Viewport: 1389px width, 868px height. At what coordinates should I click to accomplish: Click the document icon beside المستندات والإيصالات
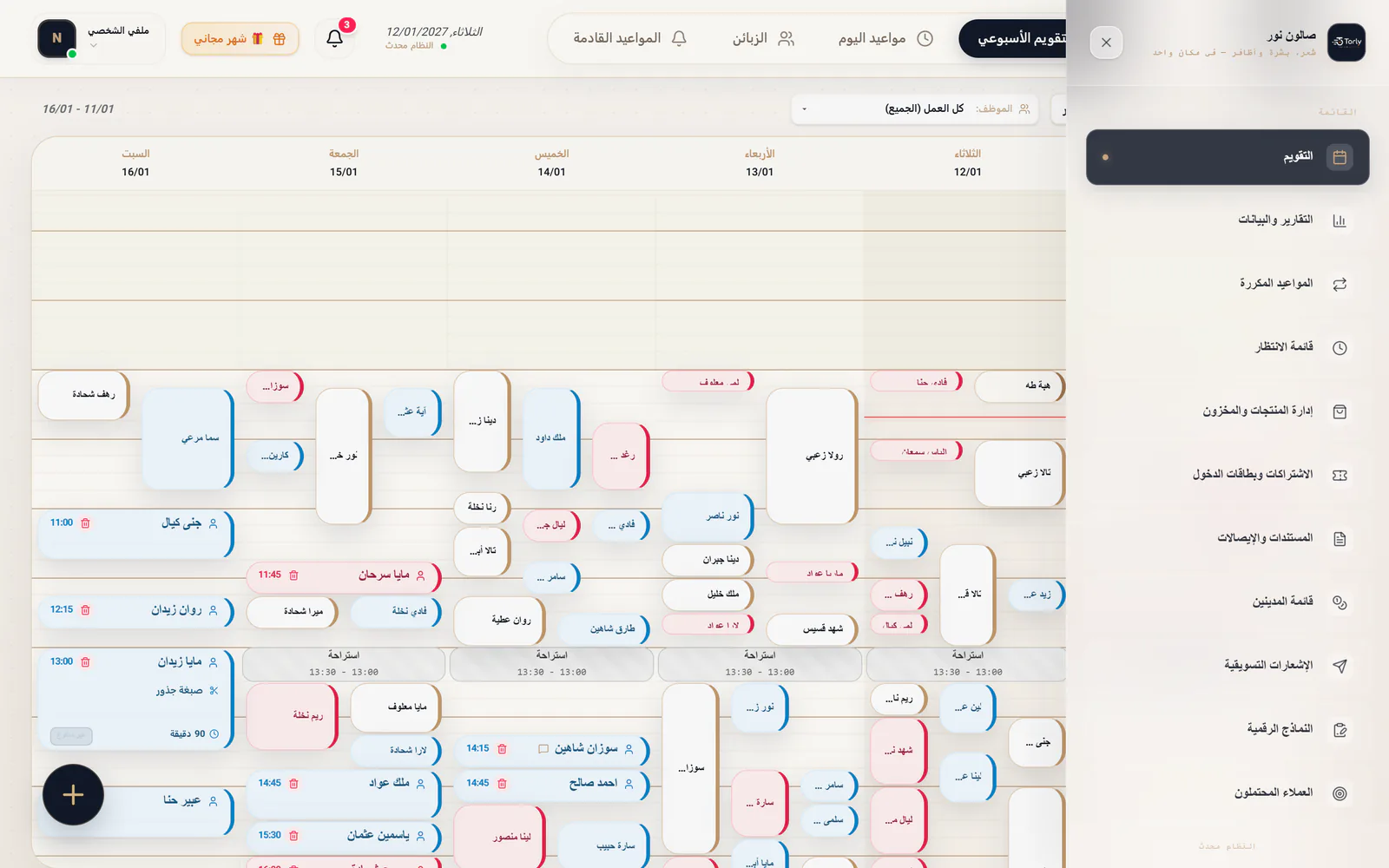click(x=1340, y=538)
